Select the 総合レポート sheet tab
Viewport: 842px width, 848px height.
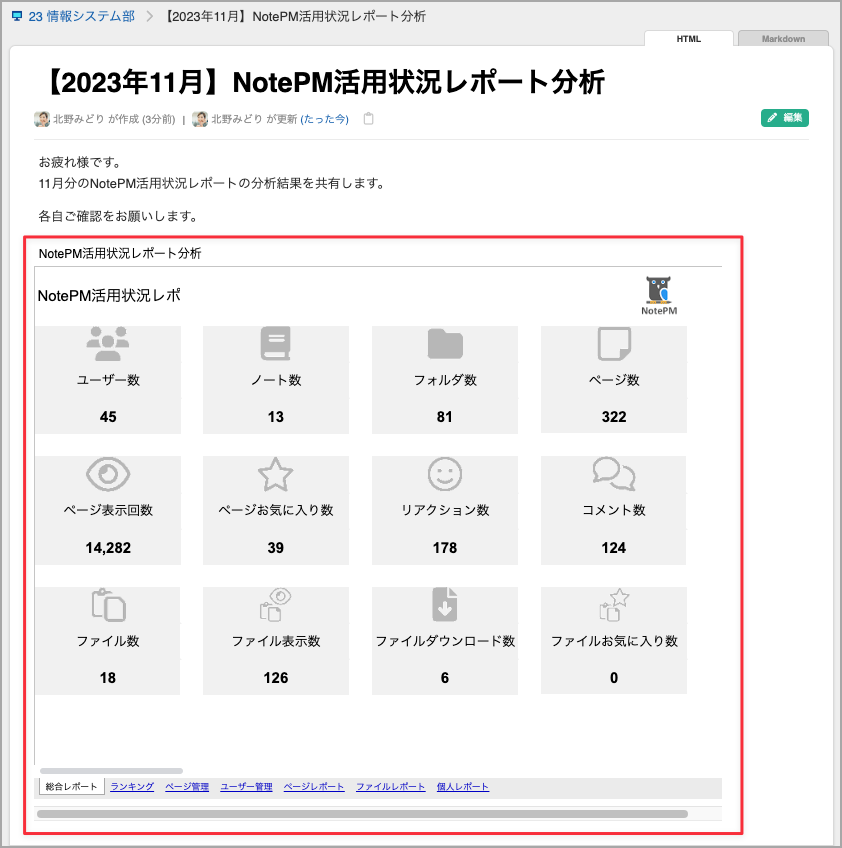pyautogui.click(x=71, y=787)
